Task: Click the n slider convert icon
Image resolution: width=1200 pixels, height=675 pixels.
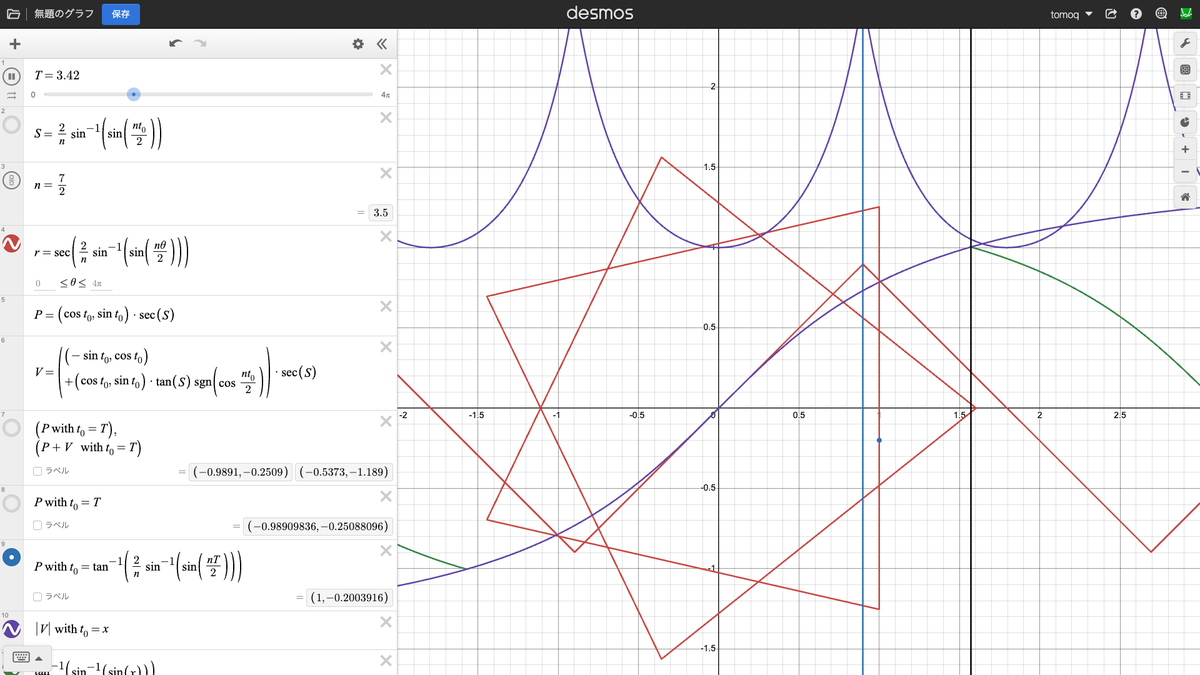Action: coord(12,182)
